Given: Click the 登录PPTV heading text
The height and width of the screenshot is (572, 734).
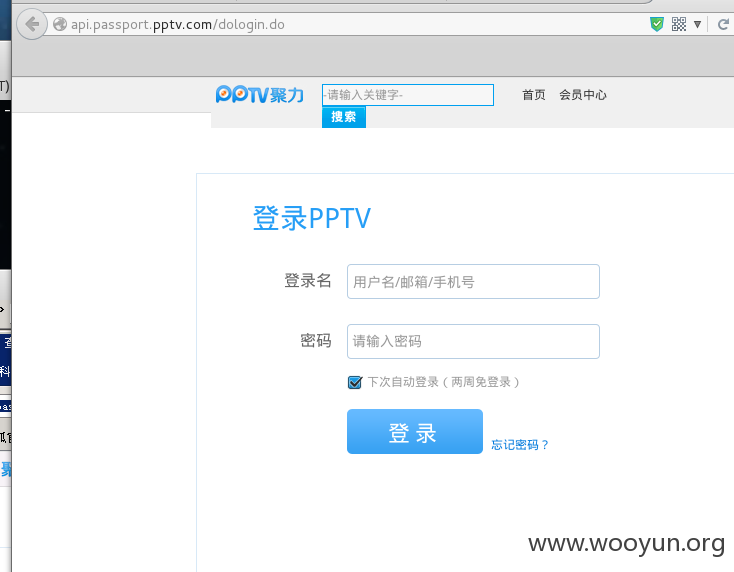Looking at the screenshot, I should [312, 218].
